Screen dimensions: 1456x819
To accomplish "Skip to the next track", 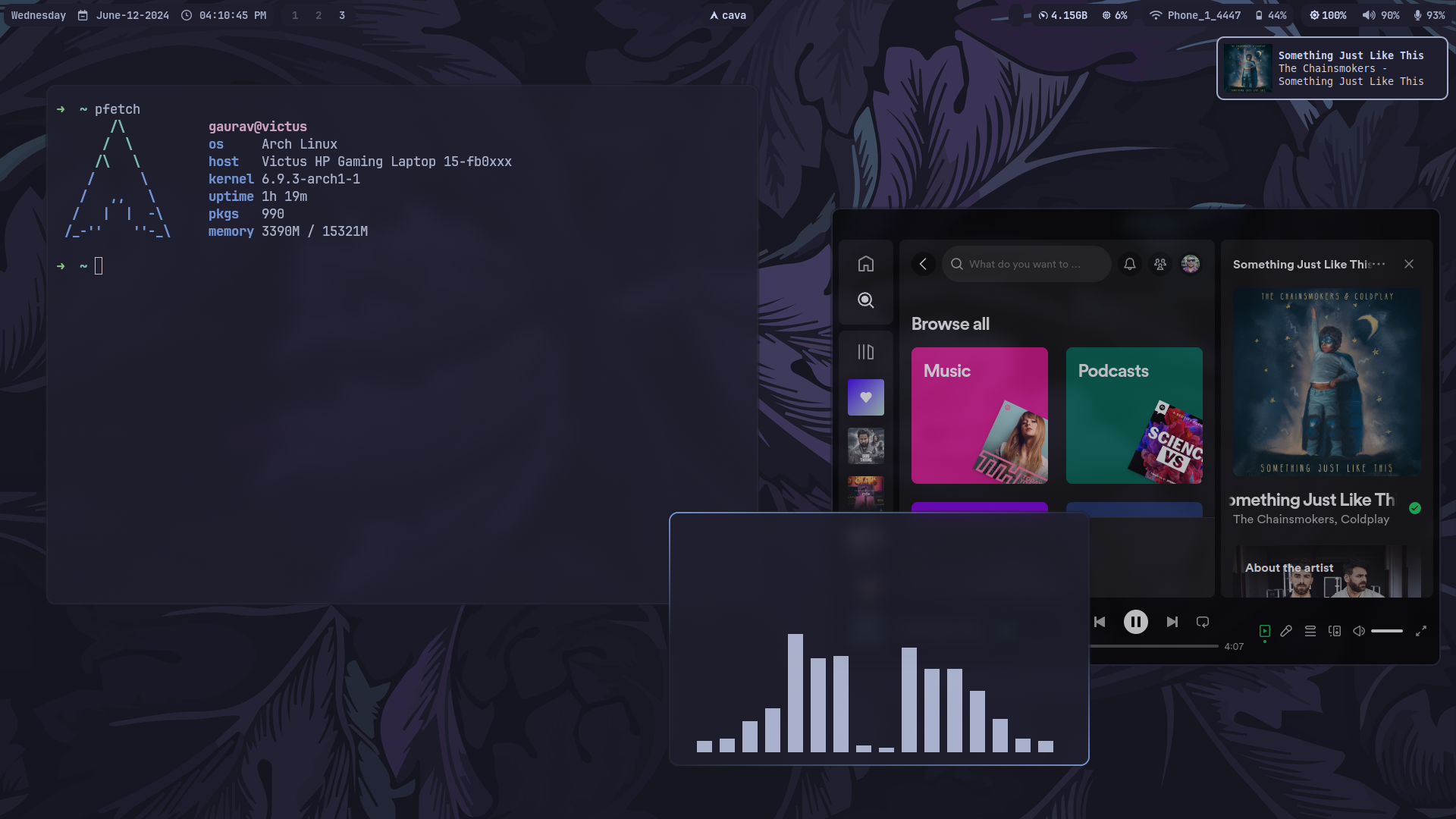I will 1172,622.
